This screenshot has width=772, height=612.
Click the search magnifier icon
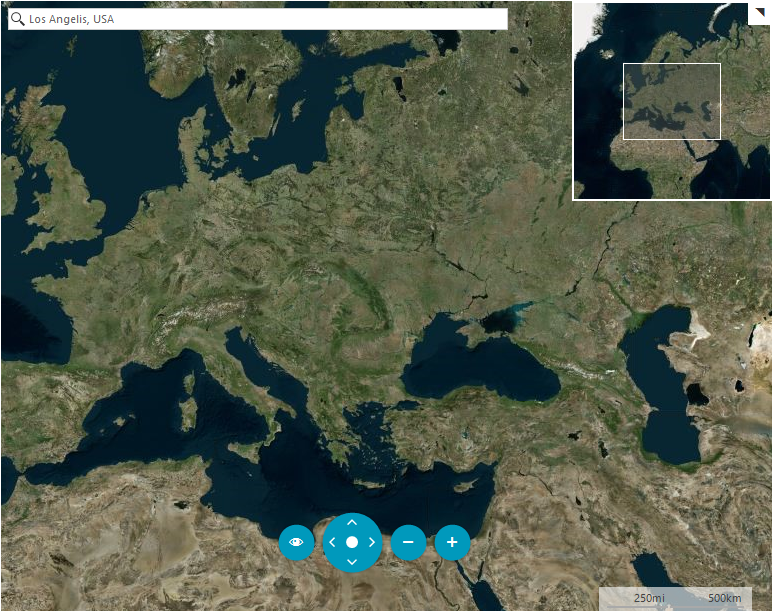(x=17, y=19)
